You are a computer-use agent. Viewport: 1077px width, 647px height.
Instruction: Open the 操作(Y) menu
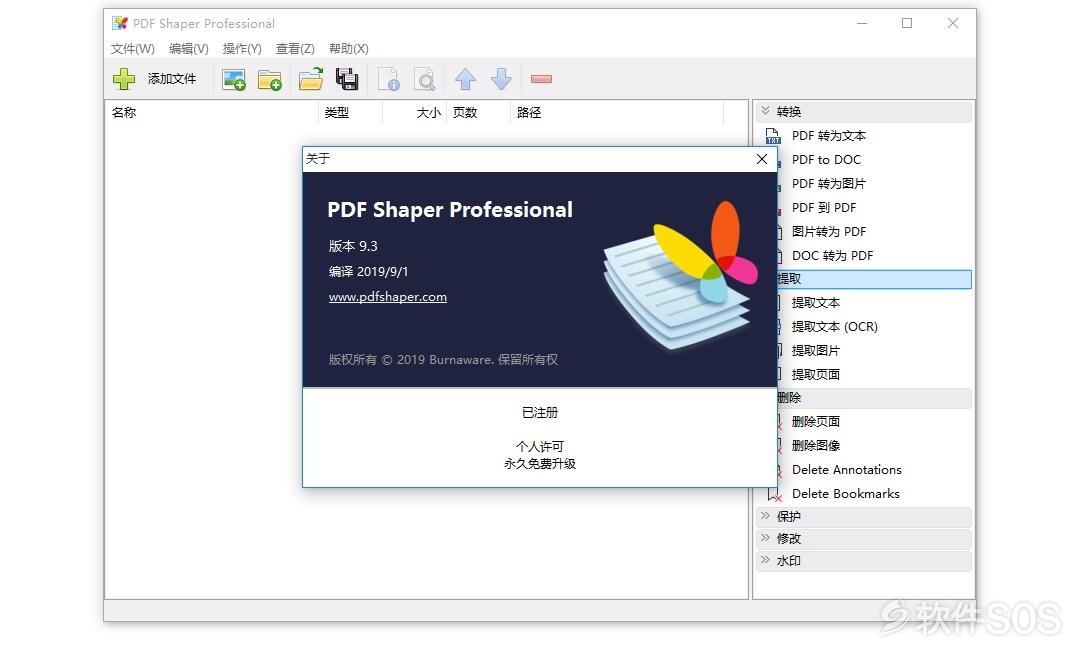tap(242, 49)
